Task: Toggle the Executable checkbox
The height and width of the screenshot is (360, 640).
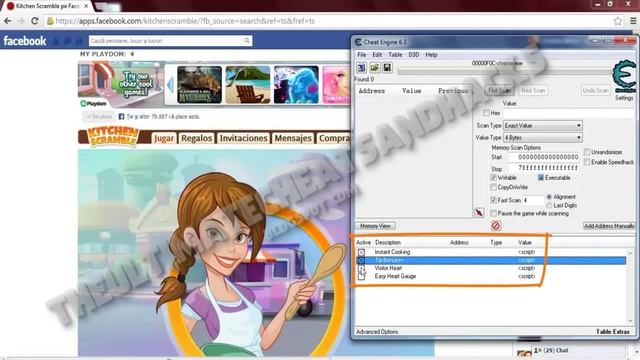Action: pos(541,178)
